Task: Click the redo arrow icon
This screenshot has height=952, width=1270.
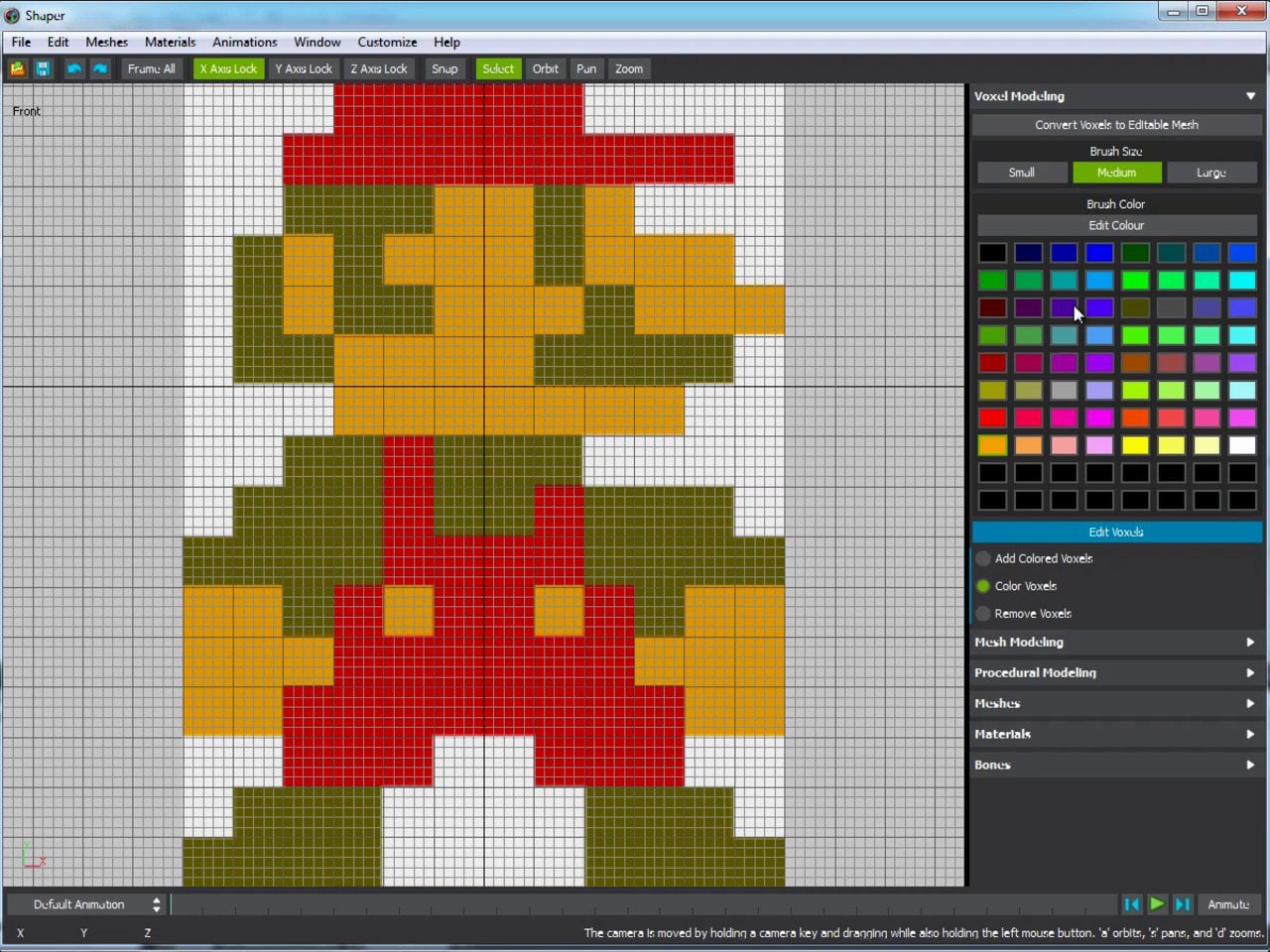Action: (x=100, y=68)
